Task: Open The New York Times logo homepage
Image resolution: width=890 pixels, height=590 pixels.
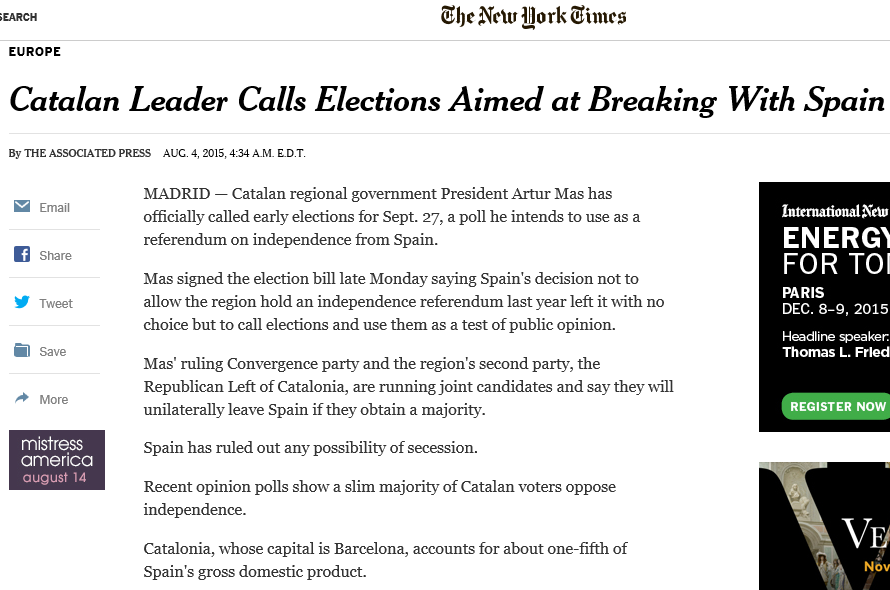Action: tap(533, 16)
